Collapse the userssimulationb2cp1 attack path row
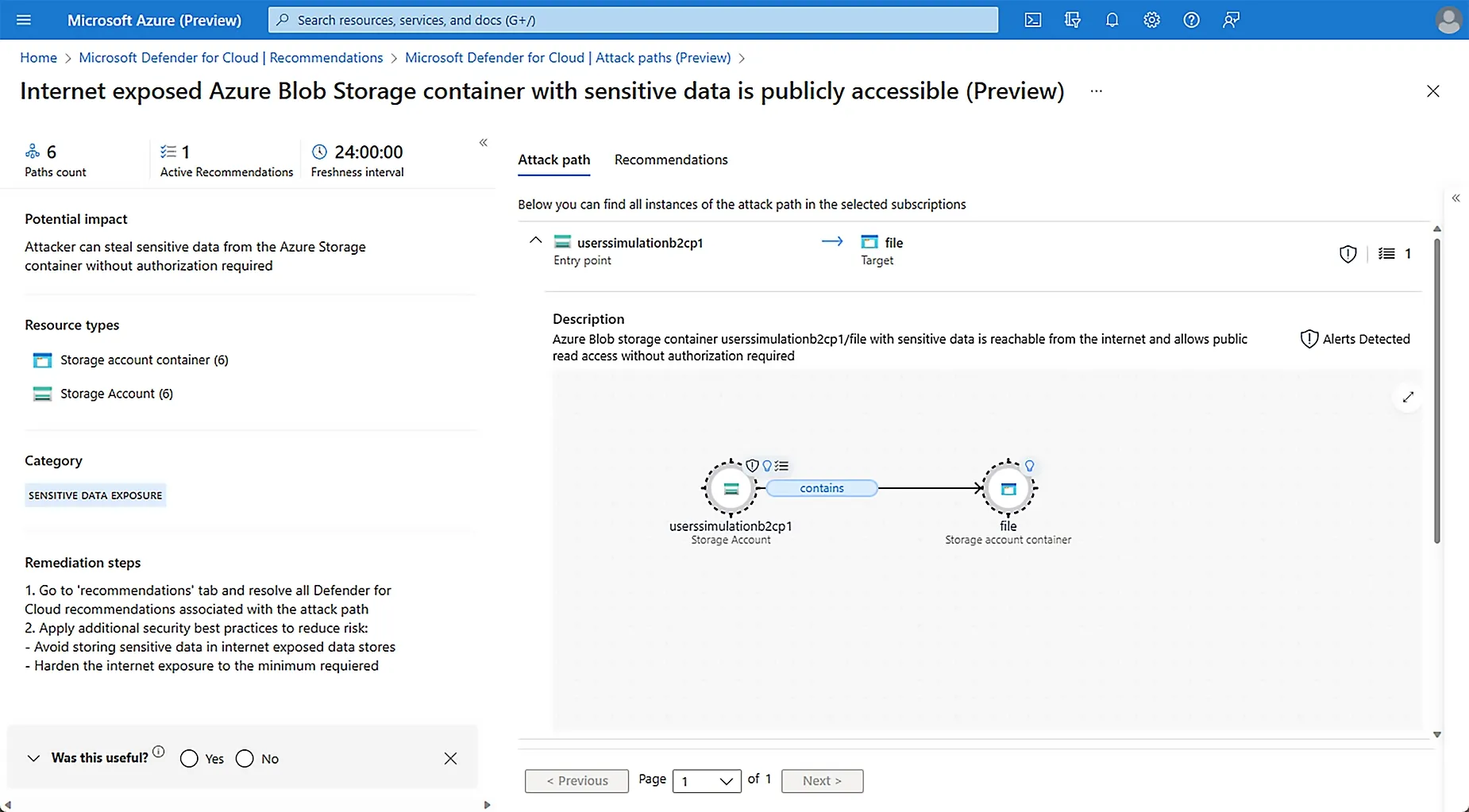 click(535, 241)
